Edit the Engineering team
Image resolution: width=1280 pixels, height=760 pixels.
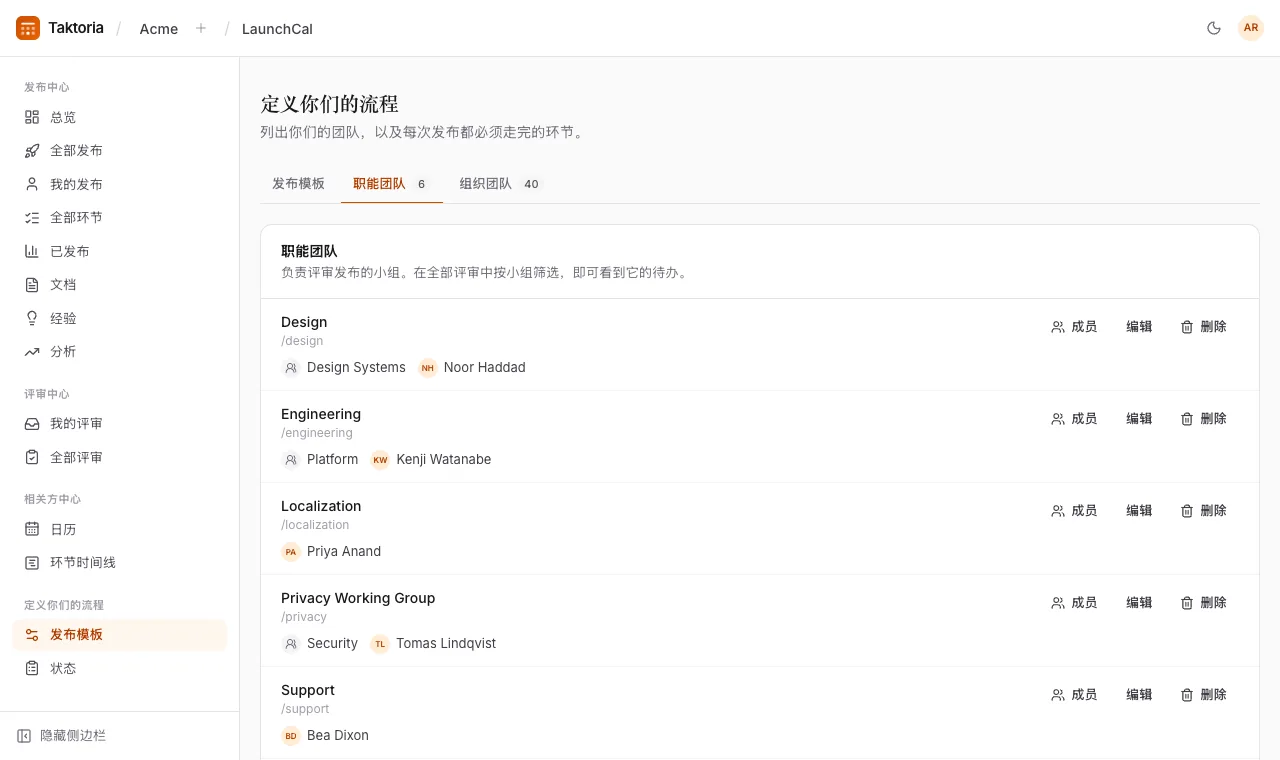tap(1139, 419)
